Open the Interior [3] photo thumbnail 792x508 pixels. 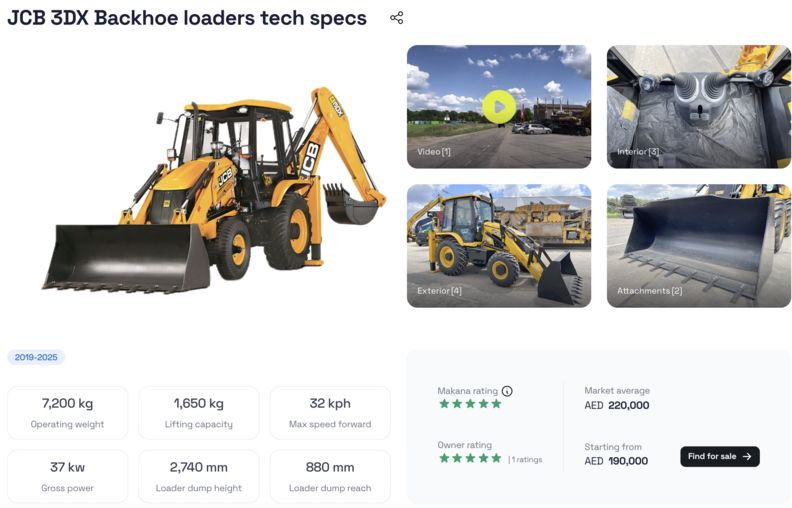tap(699, 107)
